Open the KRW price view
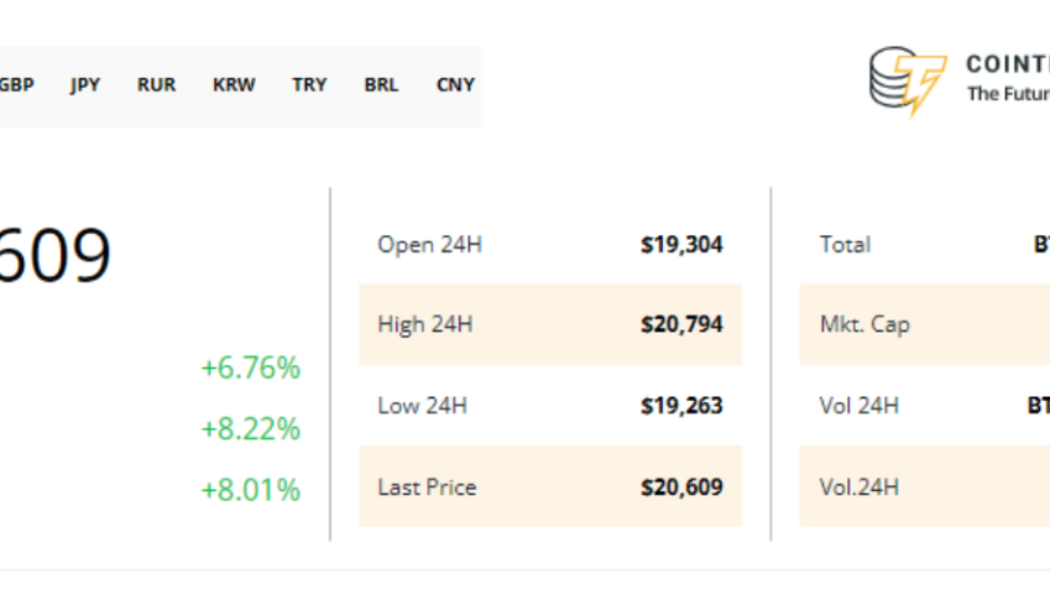 tap(233, 85)
